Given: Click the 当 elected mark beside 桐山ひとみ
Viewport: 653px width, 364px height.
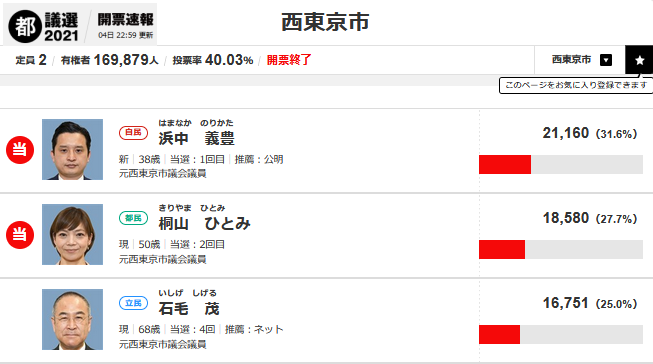Looking at the screenshot, I should point(20,235).
